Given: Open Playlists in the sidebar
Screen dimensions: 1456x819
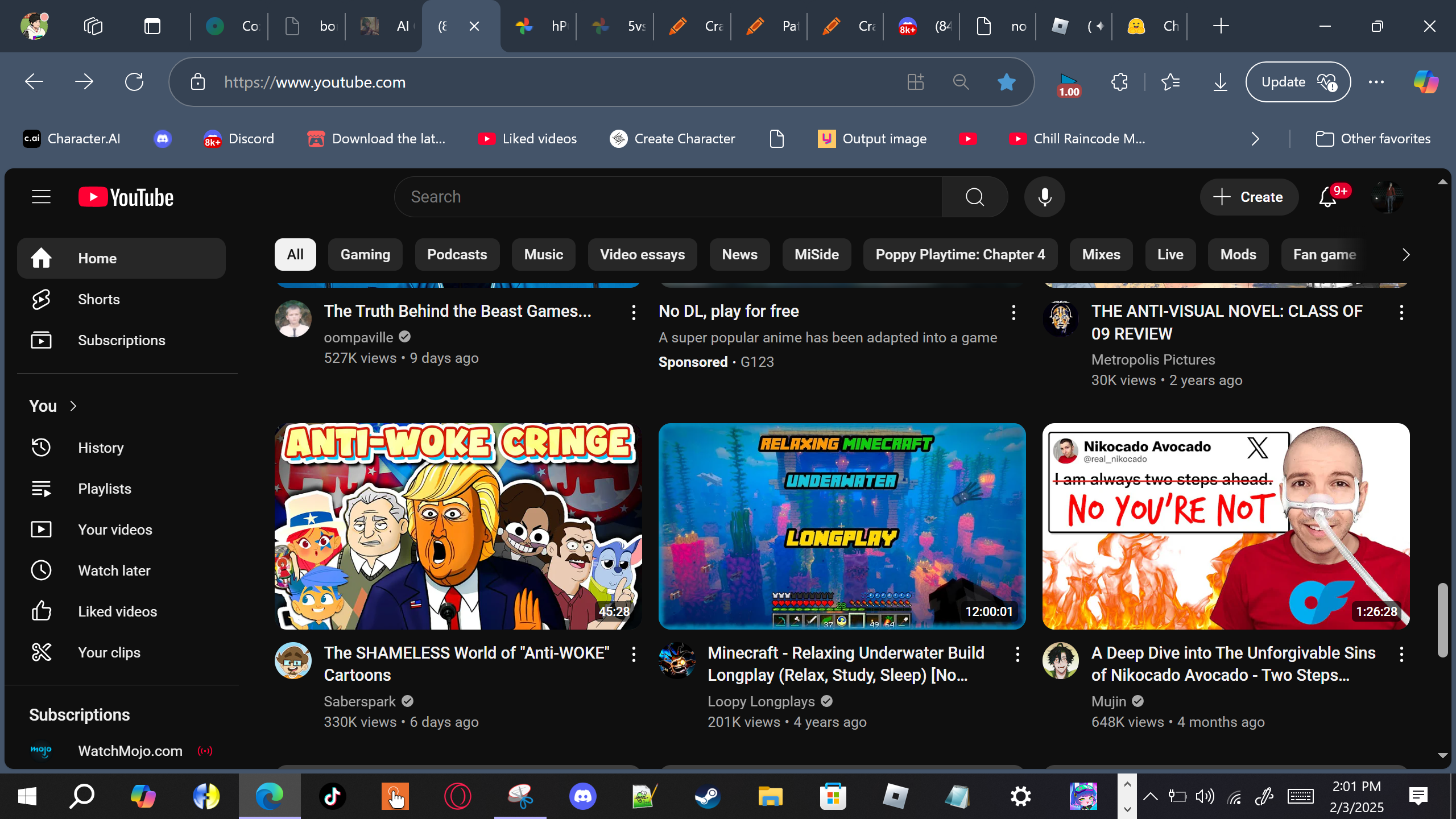Looking at the screenshot, I should (x=121, y=489).
